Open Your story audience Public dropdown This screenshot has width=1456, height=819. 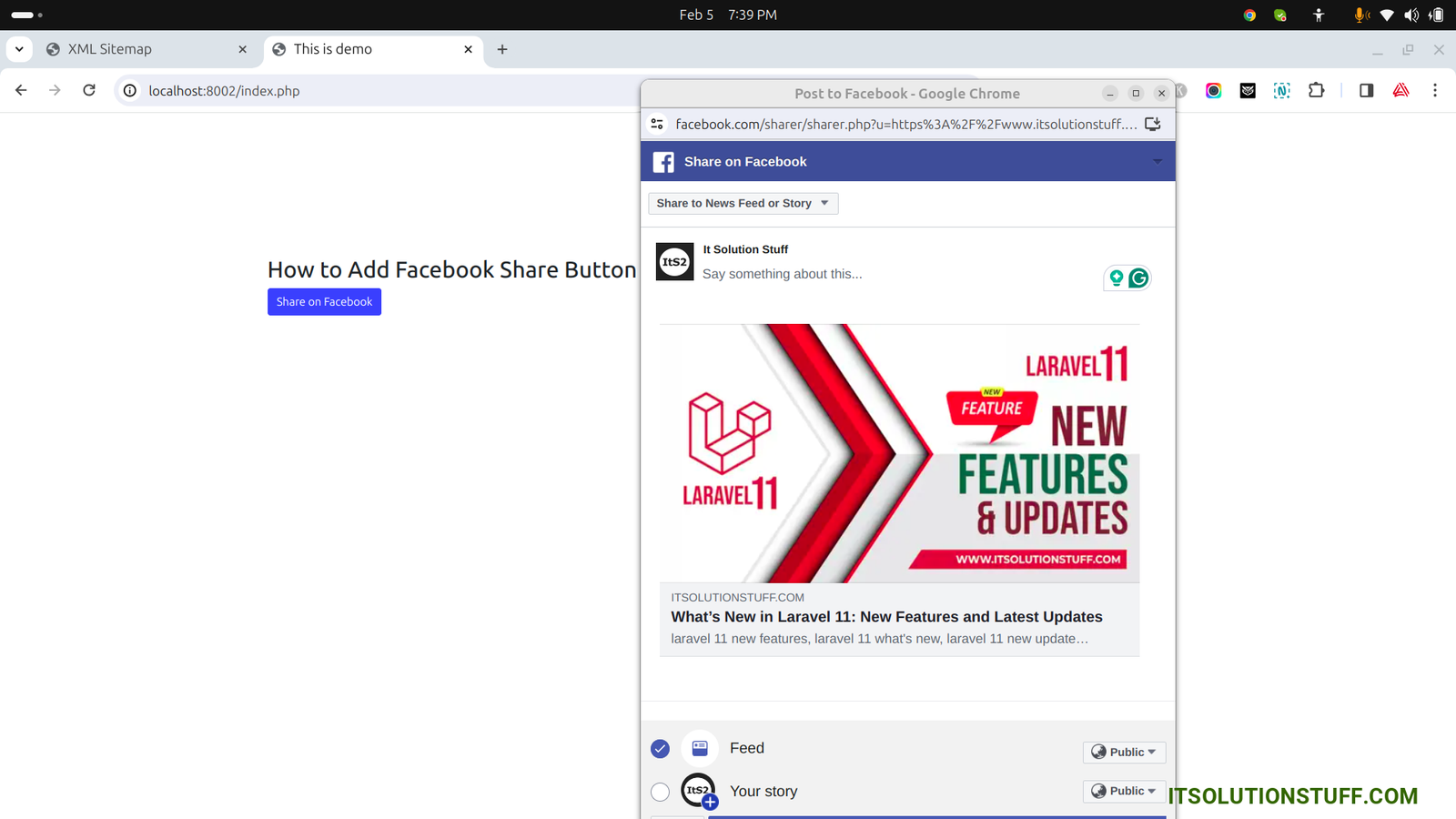point(1124,791)
